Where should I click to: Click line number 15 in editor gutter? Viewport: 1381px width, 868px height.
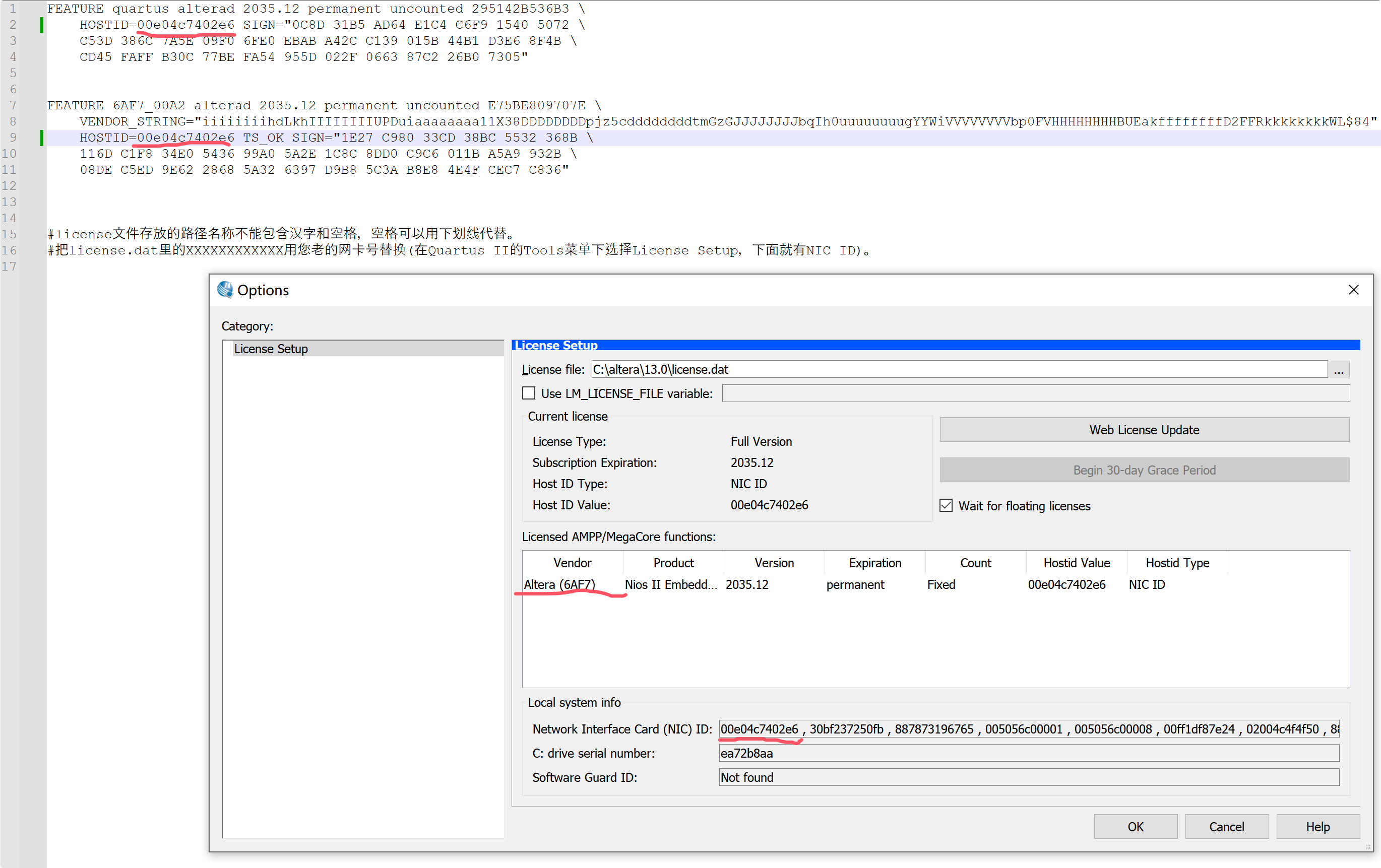click(x=9, y=234)
